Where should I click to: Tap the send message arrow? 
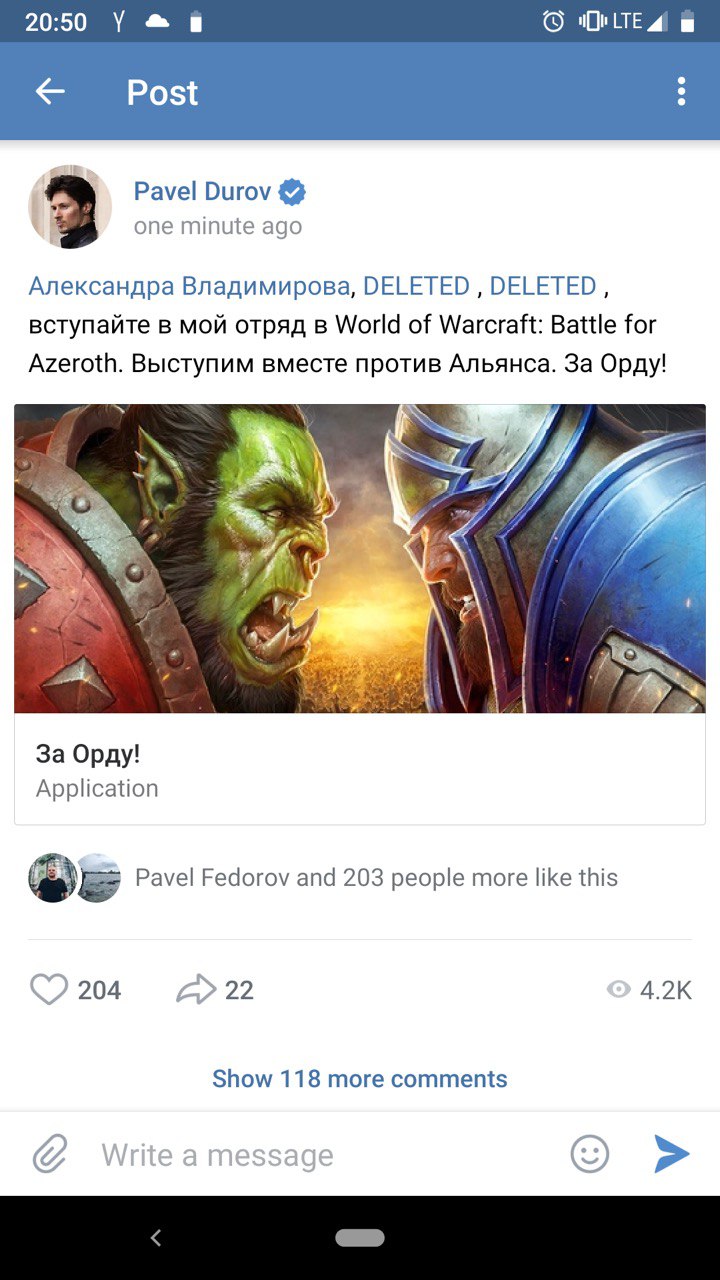672,1154
